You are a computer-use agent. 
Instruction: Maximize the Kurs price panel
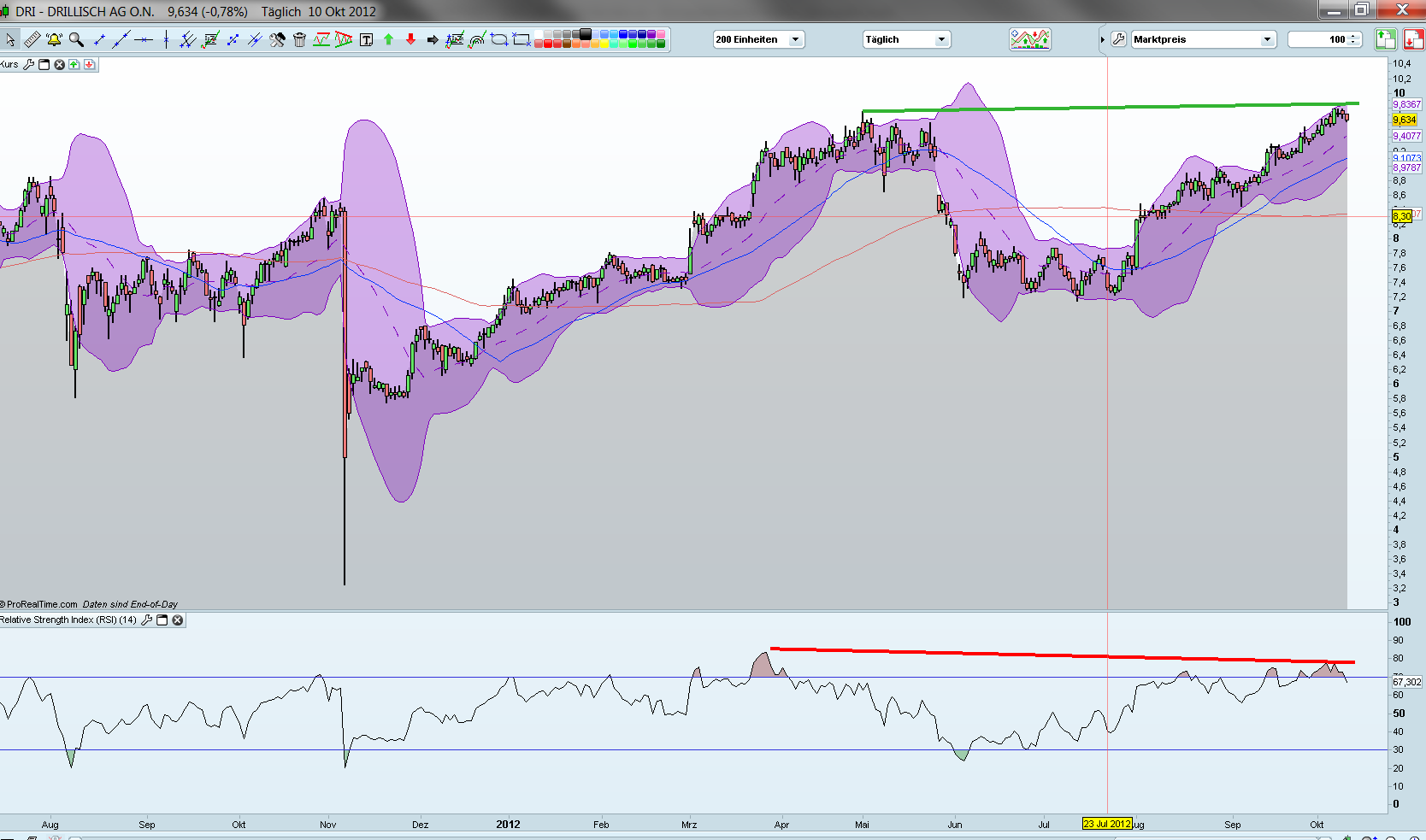[44, 64]
